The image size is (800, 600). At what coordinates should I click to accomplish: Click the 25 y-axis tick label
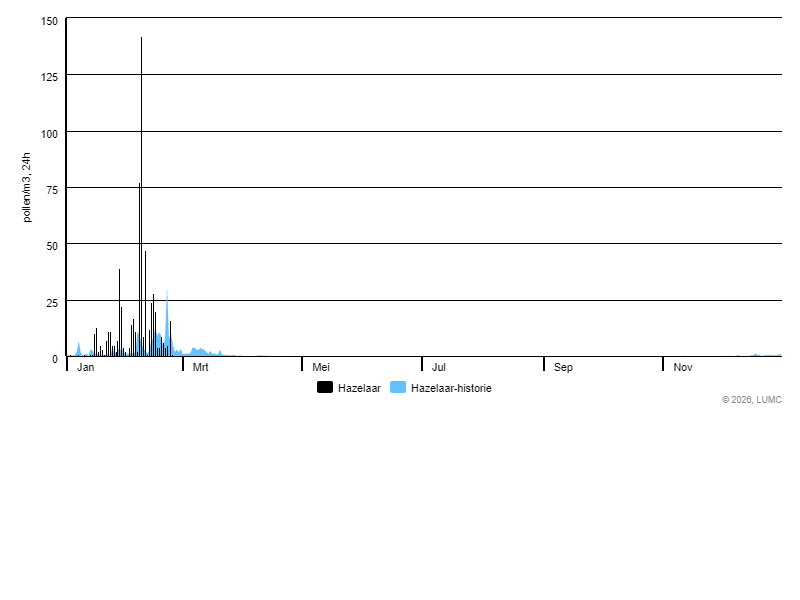click(x=53, y=302)
